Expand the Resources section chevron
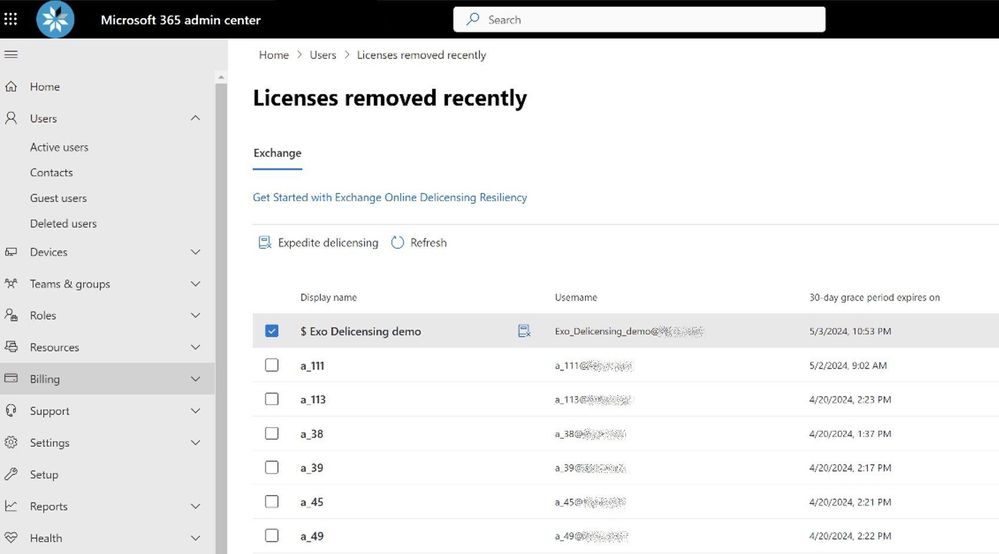This screenshot has width=999, height=554. point(196,347)
